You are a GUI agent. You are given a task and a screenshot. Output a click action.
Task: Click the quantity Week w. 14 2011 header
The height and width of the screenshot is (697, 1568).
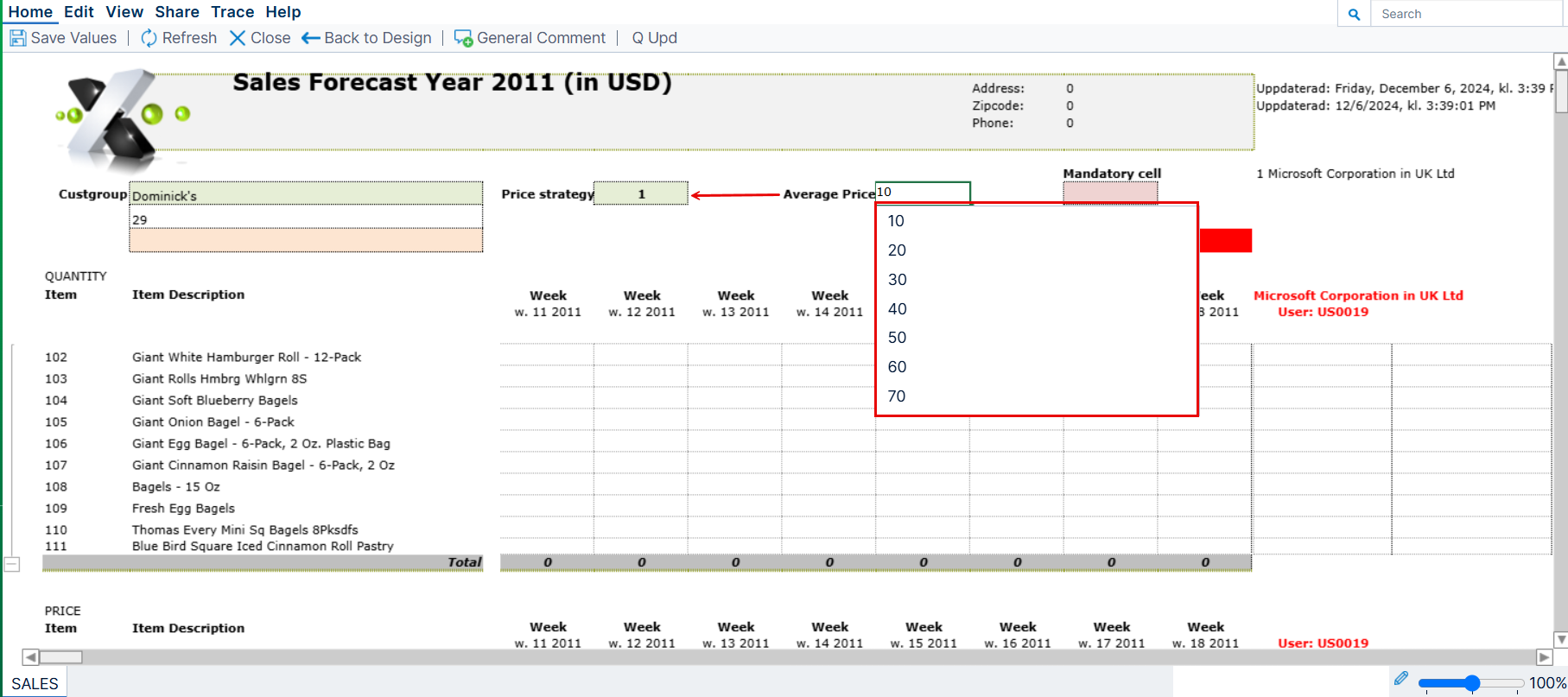click(829, 304)
